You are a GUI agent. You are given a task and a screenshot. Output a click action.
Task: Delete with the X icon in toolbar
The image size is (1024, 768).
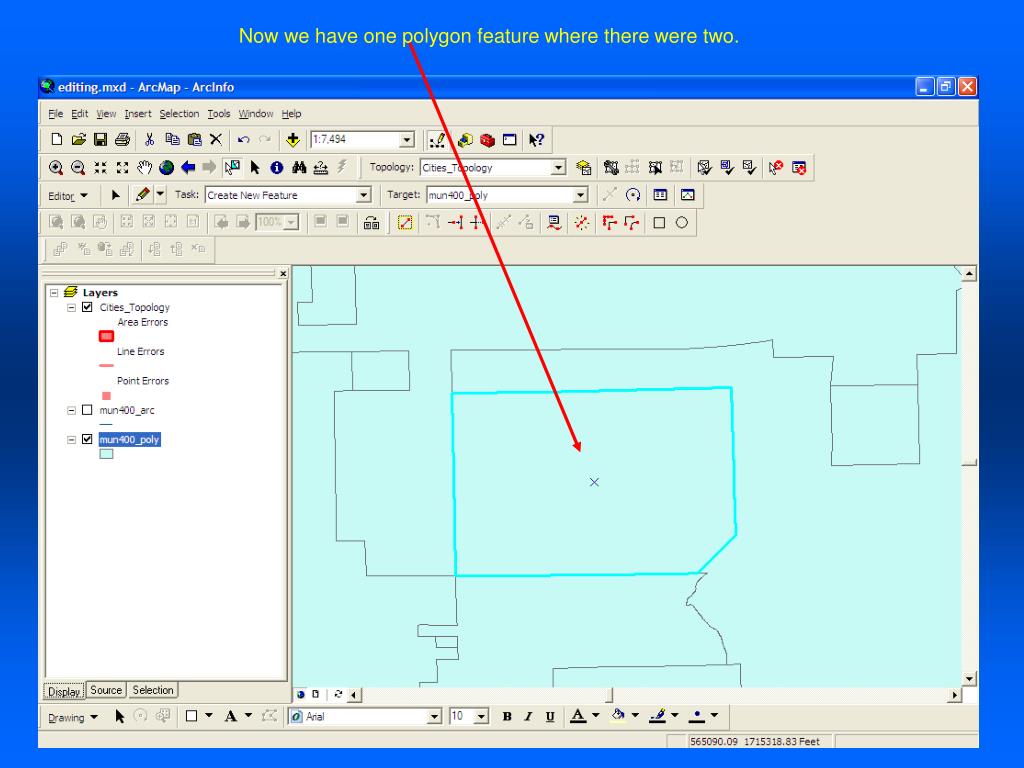point(216,139)
